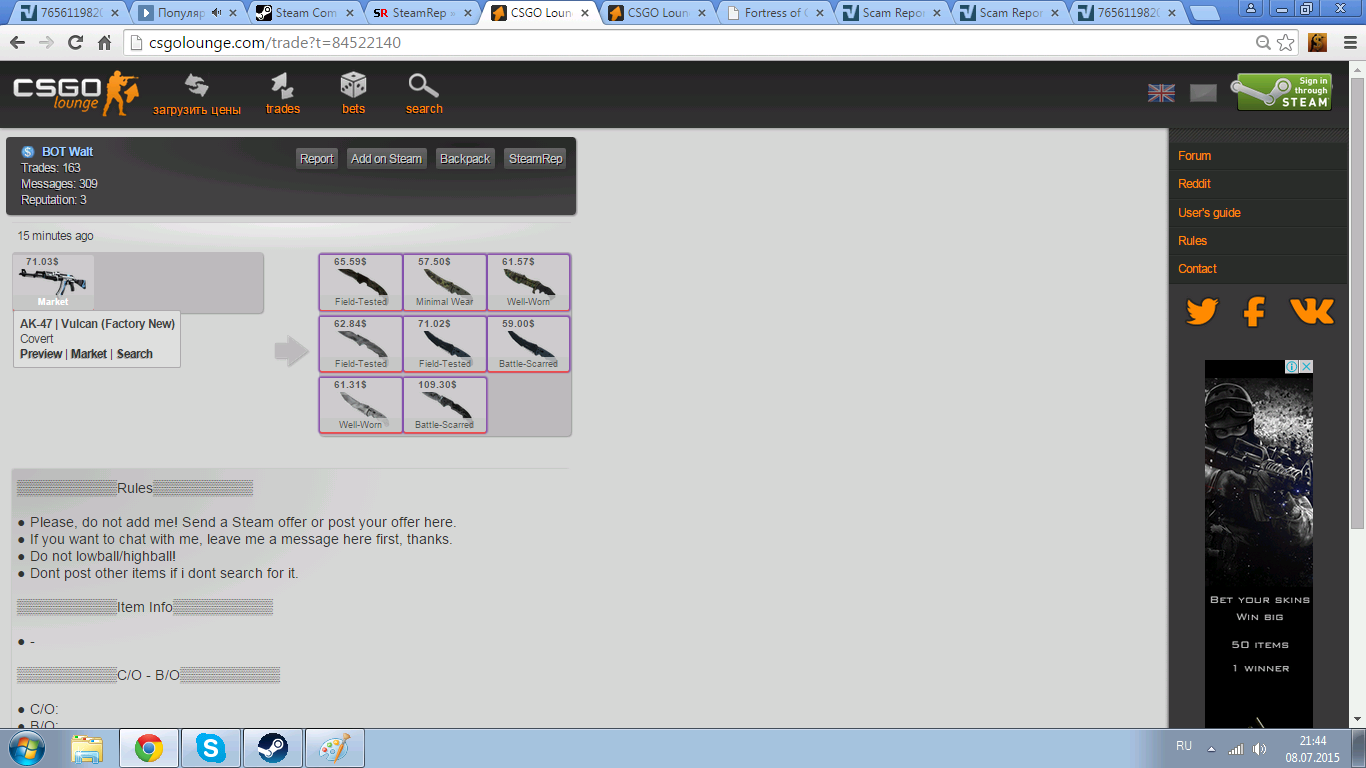Click the envelope messages icon
The width and height of the screenshot is (1366, 768).
point(1203,93)
